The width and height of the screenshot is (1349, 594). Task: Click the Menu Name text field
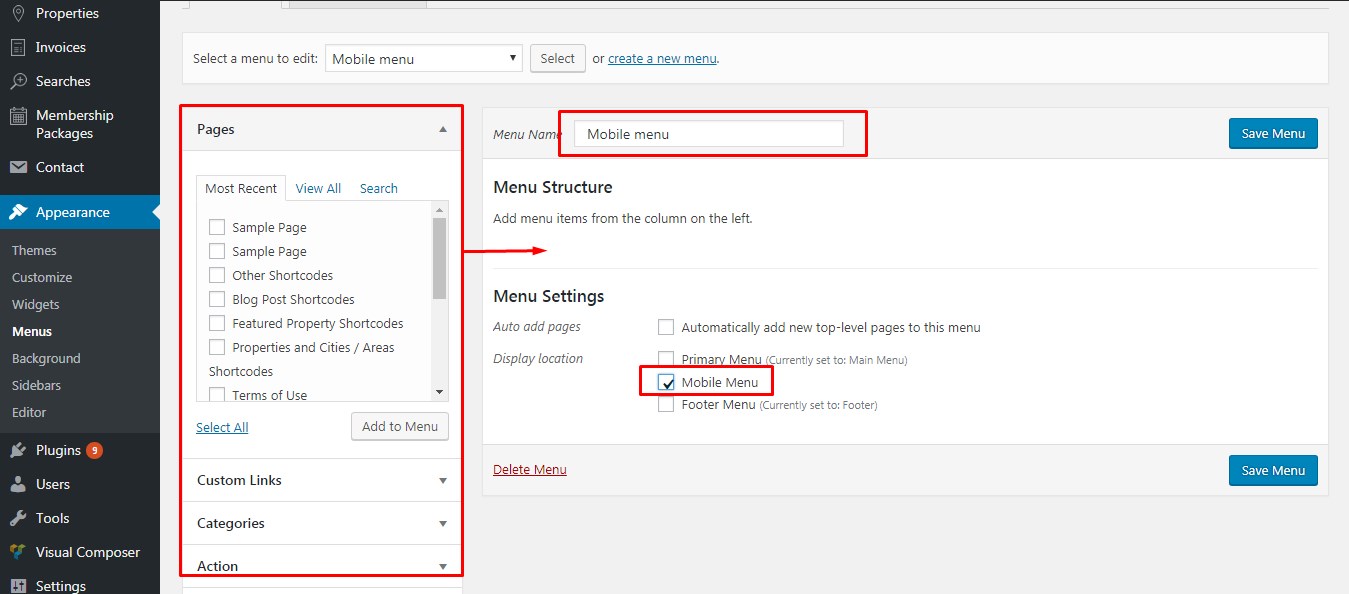(x=708, y=134)
